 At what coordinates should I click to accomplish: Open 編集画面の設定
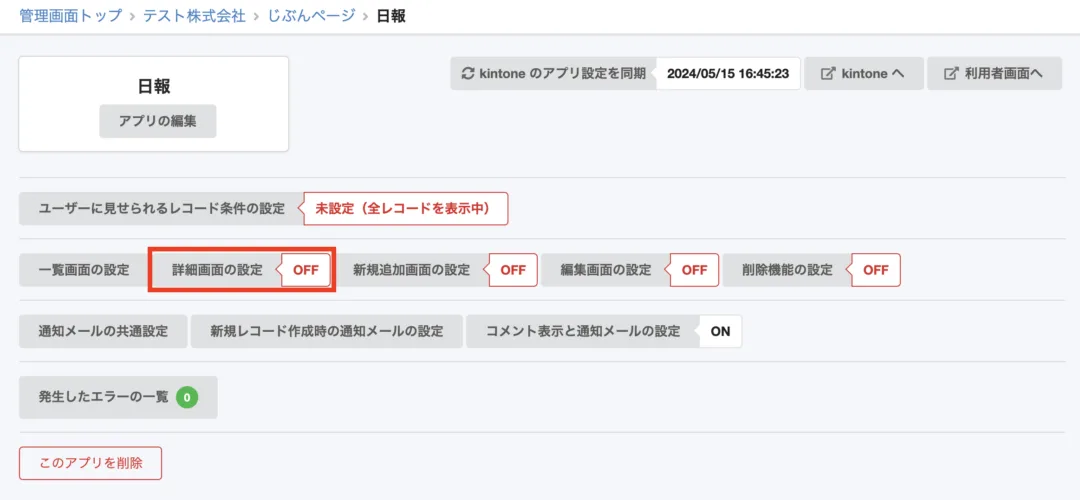[605, 270]
